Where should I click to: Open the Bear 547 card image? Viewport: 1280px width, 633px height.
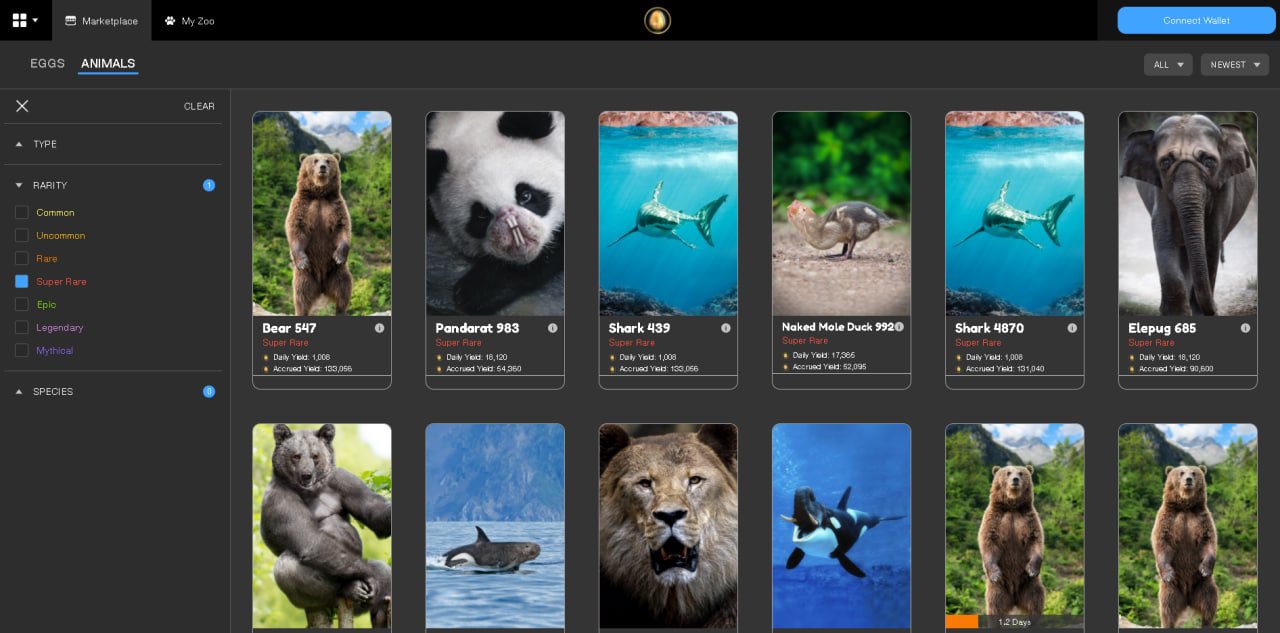pos(322,213)
